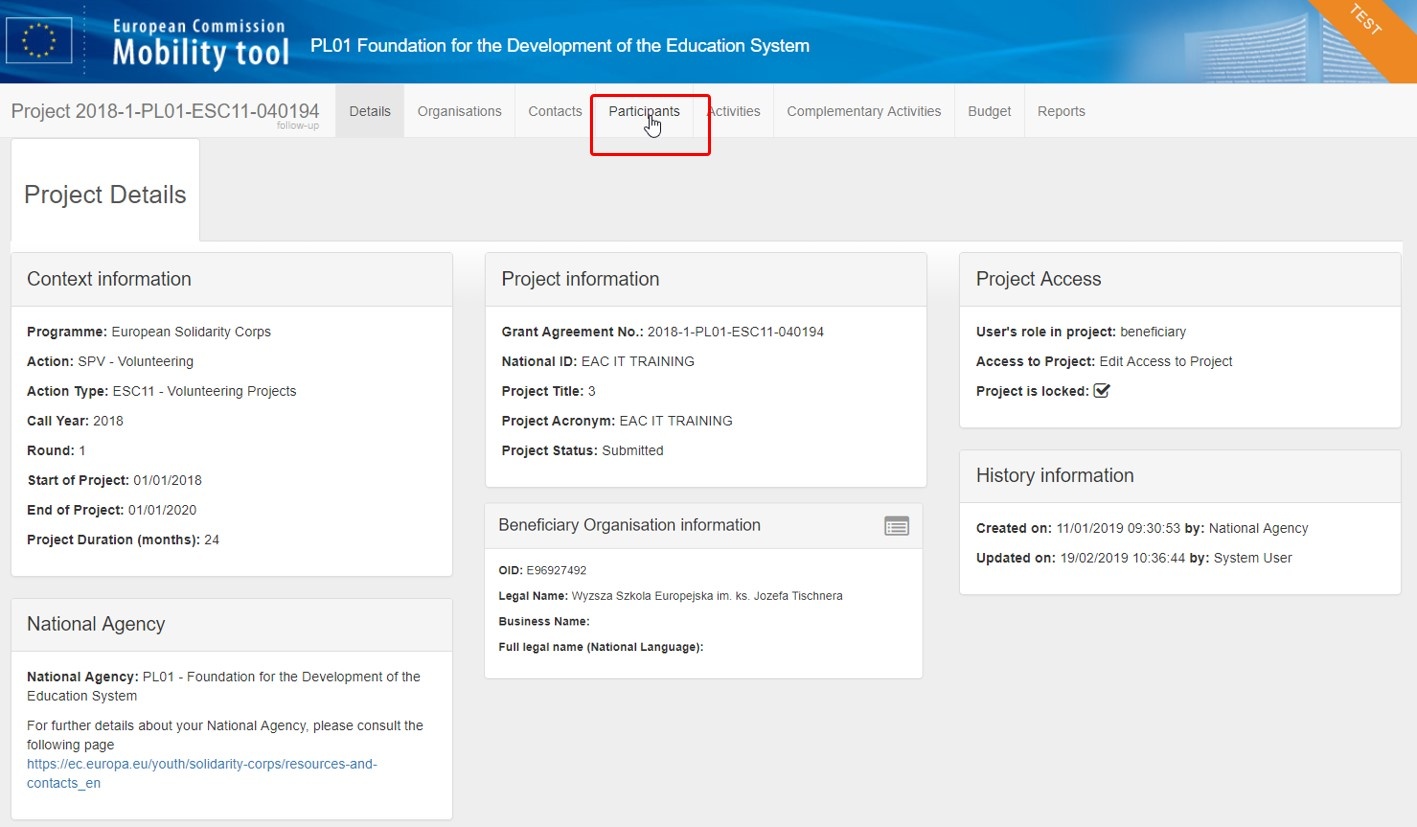Click the History information panel header
The width and height of the screenshot is (1417, 827).
[x=1180, y=476]
